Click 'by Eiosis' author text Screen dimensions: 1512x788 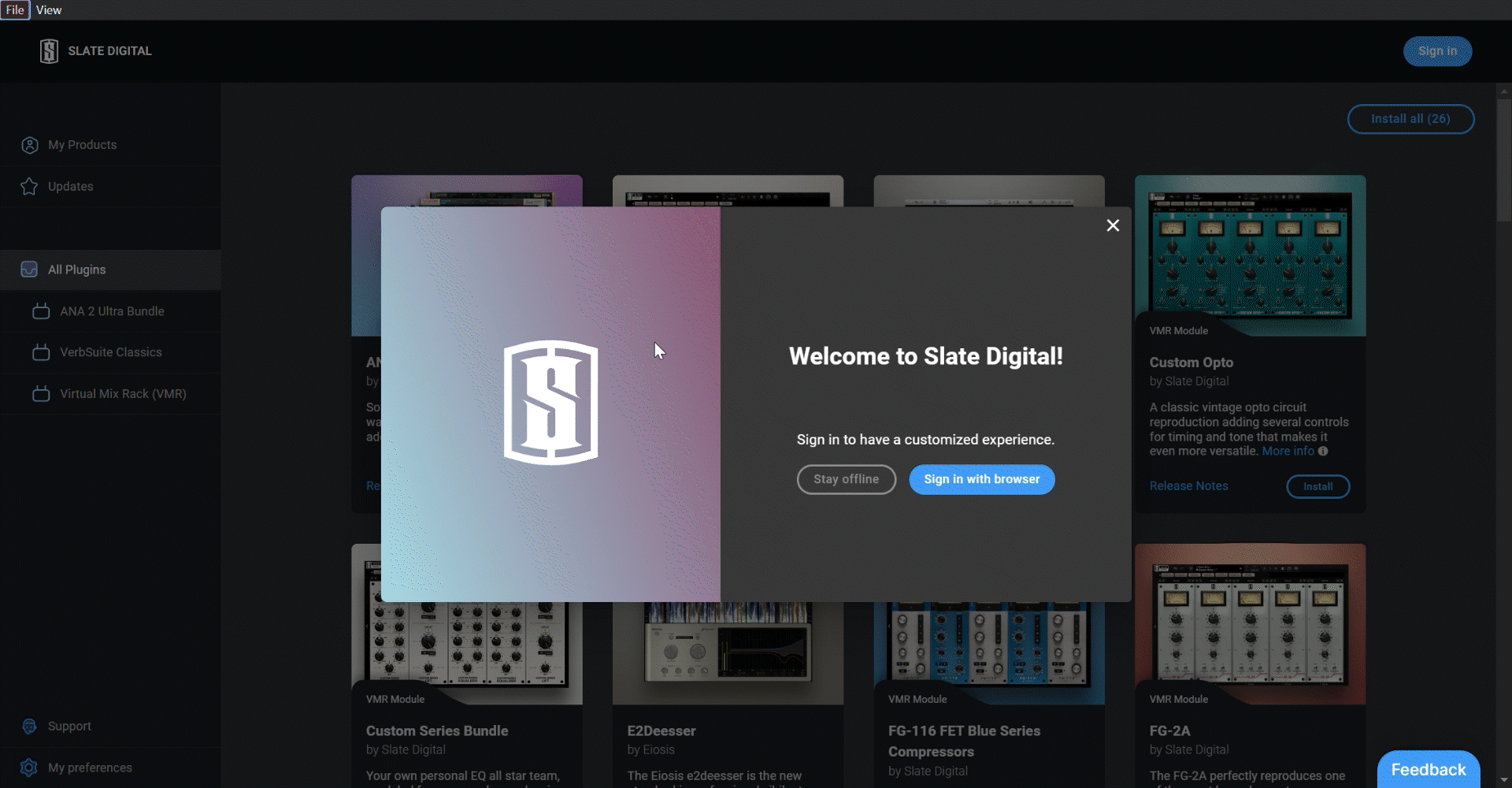coord(650,750)
